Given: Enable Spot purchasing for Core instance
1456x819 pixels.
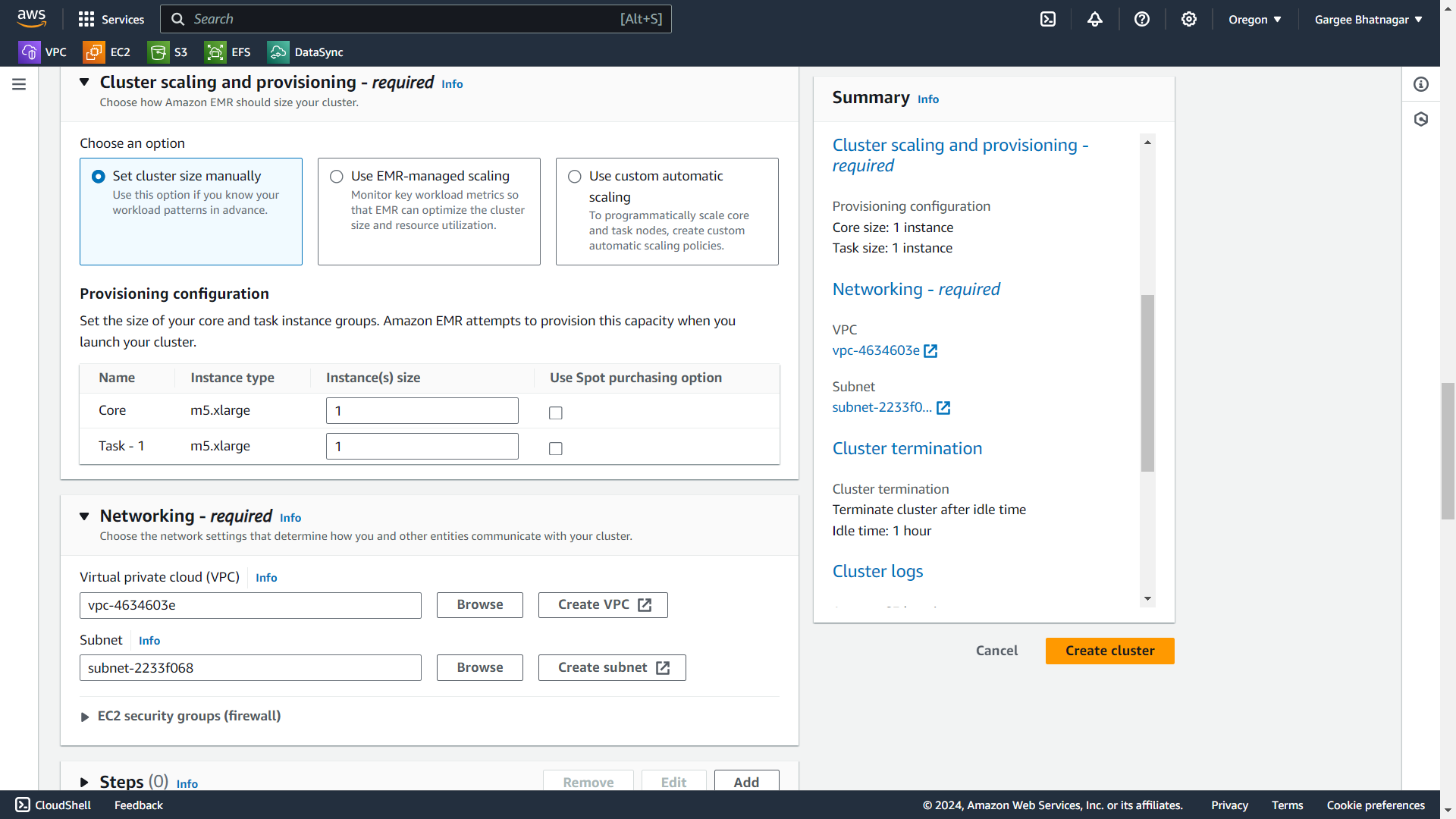Looking at the screenshot, I should 556,413.
